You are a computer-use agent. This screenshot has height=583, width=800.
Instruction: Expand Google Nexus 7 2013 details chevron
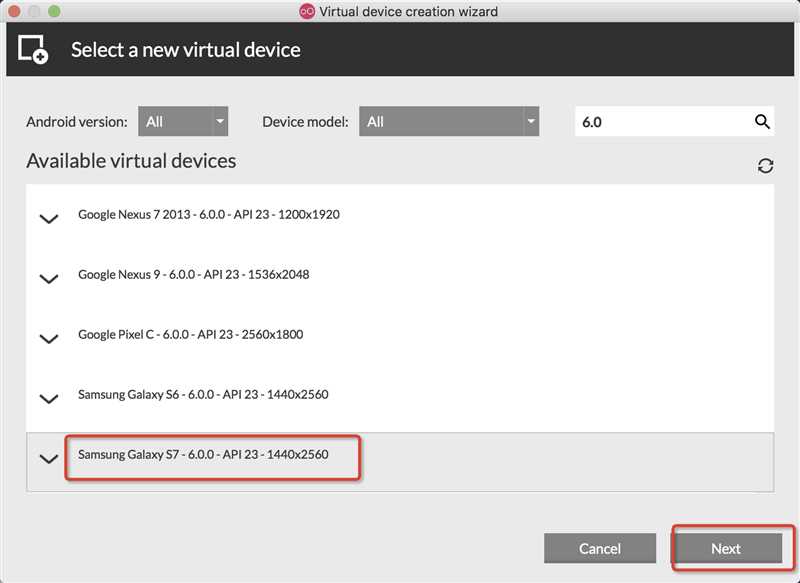click(49, 219)
